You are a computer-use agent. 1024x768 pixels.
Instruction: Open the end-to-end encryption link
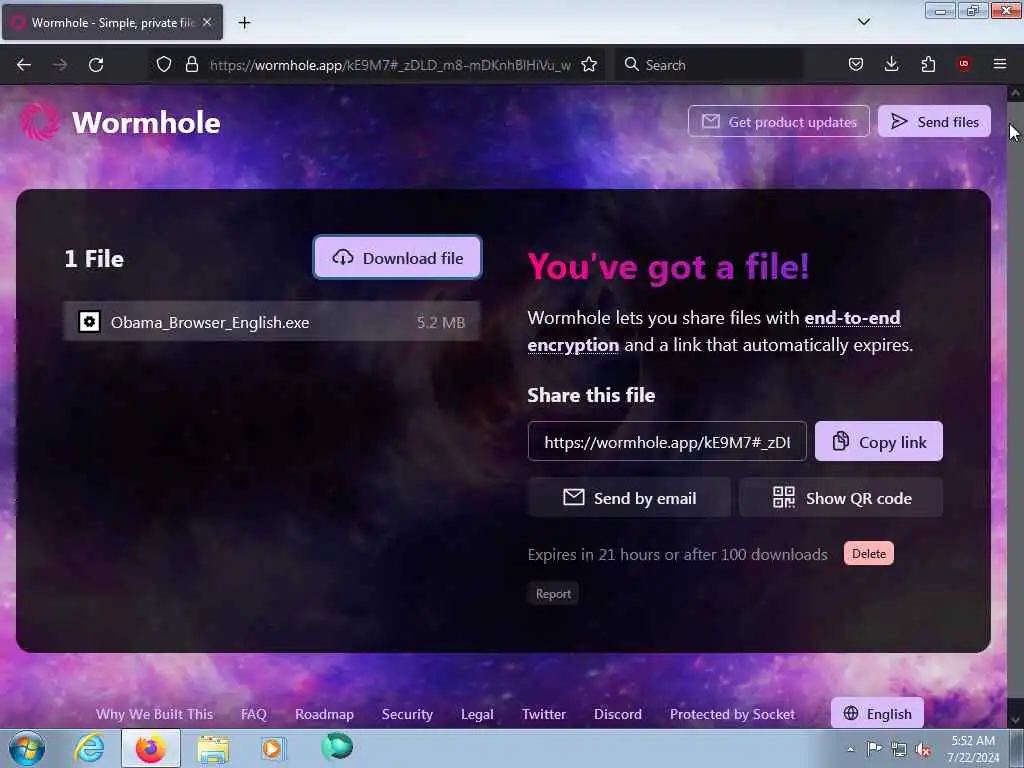tap(714, 332)
